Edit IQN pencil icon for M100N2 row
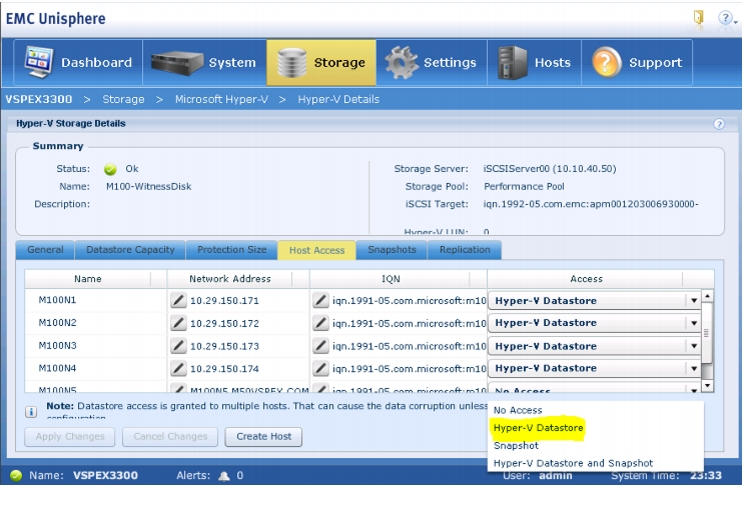Viewport: 743px width, 509px height. pyautogui.click(x=321, y=323)
